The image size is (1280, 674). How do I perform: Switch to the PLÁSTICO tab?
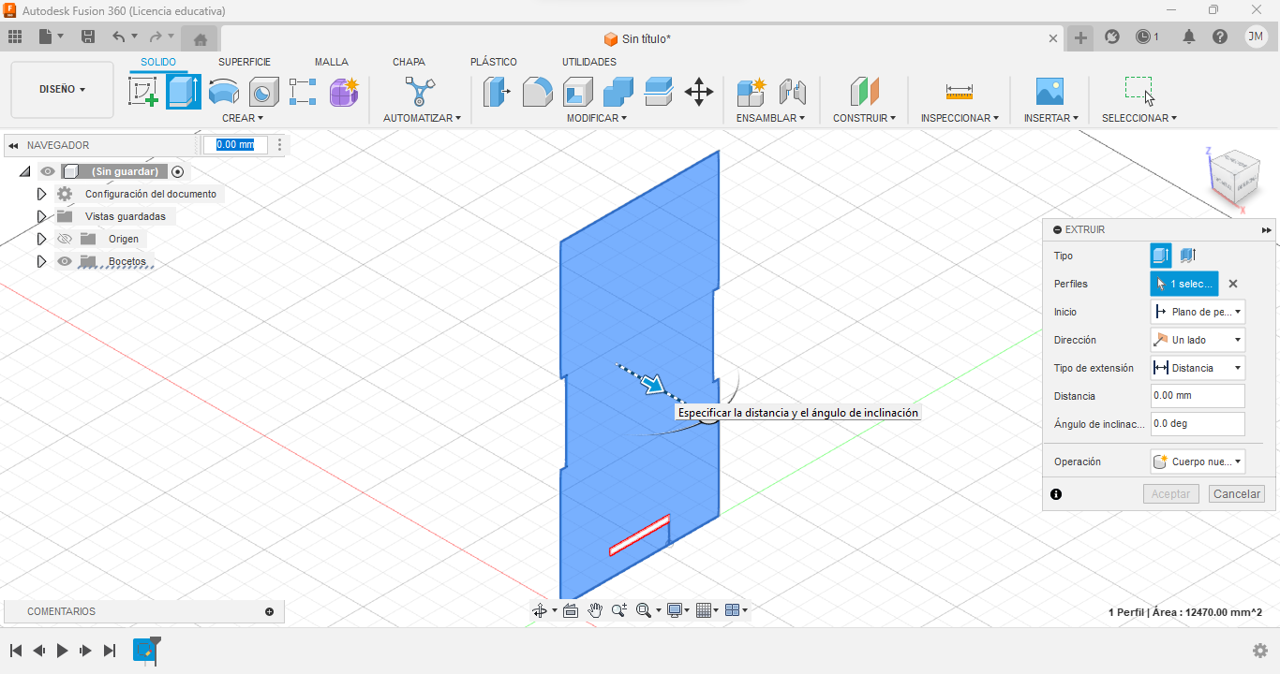point(493,62)
